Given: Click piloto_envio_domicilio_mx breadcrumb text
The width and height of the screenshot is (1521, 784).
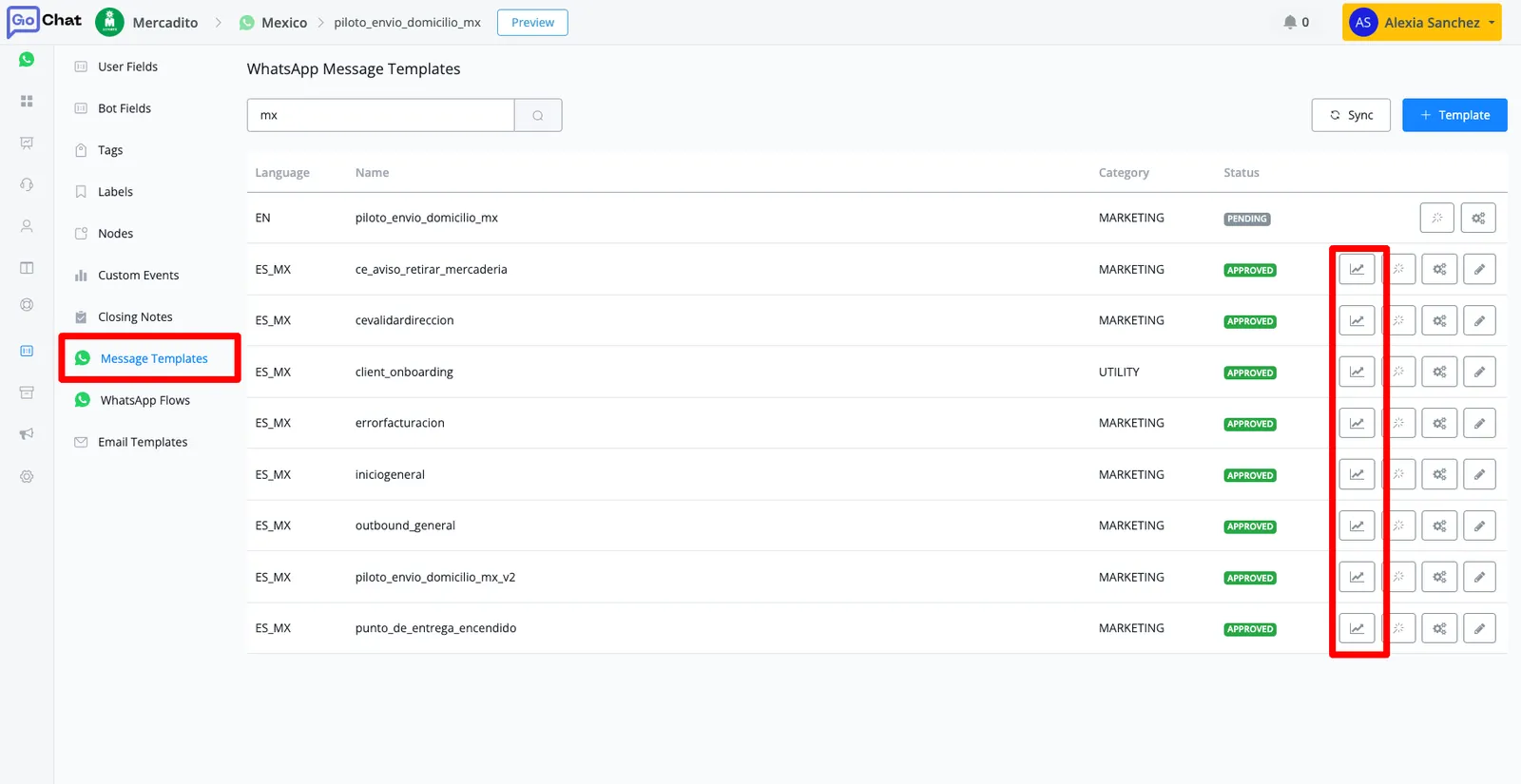Looking at the screenshot, I should coord(407,22).
